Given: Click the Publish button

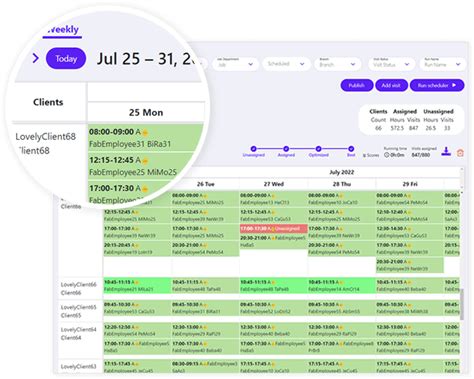Looking at the screenshot, I should tap(356, 85).
